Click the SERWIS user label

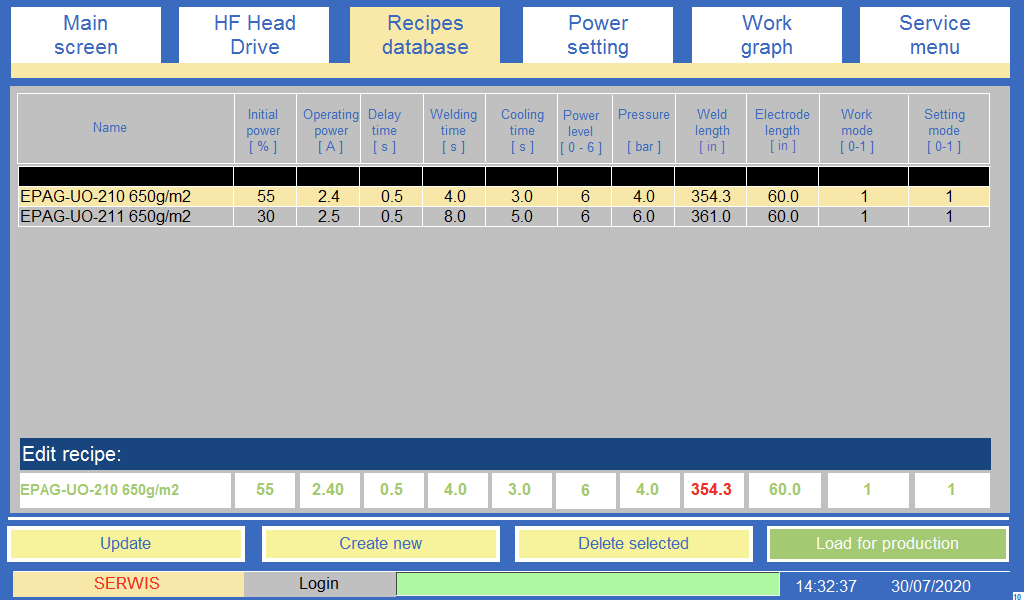127,584
